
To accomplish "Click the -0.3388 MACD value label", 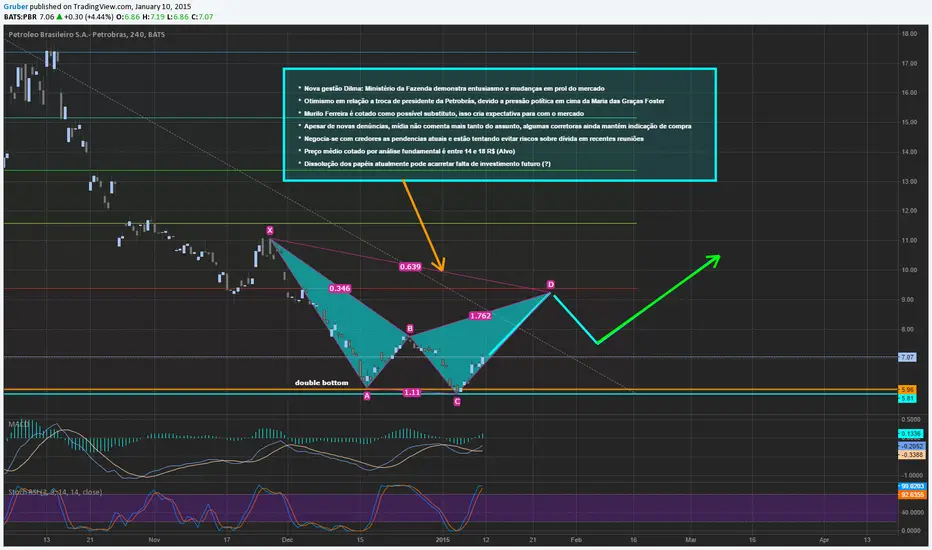I will click(x=911, y=455).
